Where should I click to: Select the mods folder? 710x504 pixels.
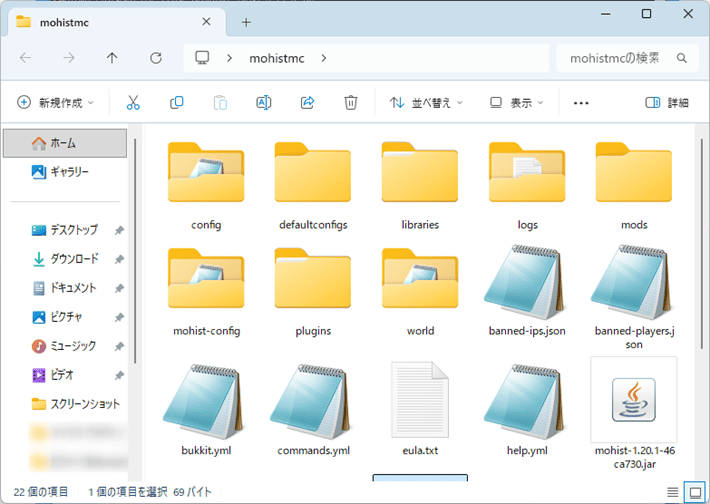[x=634, y=186]
